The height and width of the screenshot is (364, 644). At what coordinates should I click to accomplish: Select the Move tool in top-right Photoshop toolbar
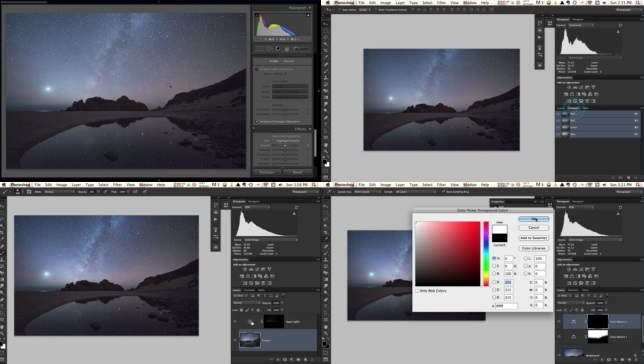326,24
